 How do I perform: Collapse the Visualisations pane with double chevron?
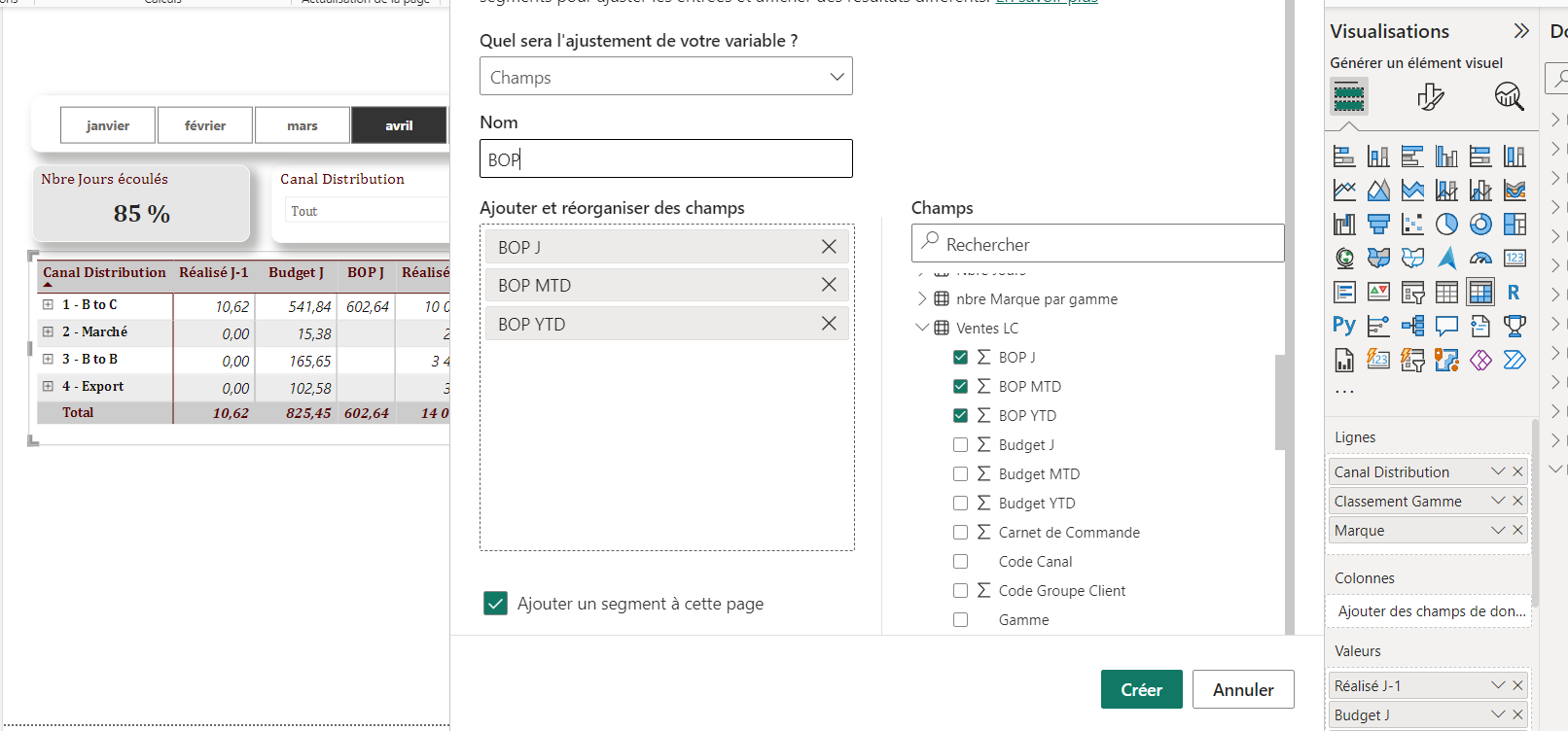click(1521, 31)
